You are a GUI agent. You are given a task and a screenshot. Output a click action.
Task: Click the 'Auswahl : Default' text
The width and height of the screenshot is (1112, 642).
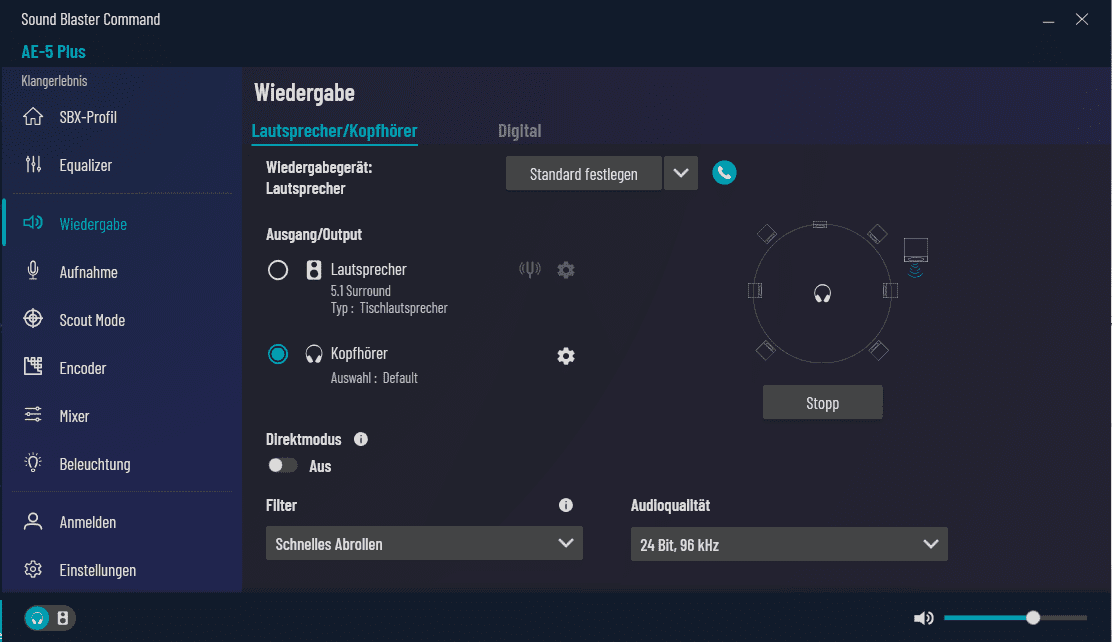[x=374, y=378]
